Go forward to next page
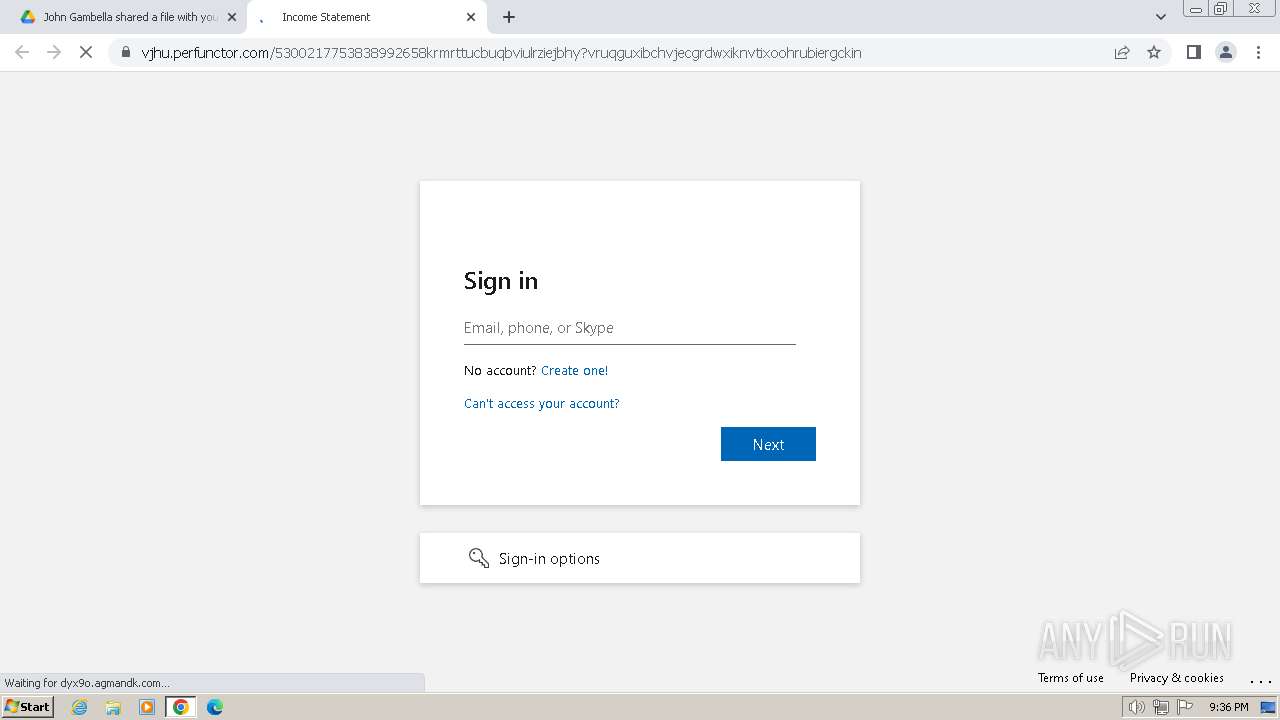The image size is (1280, 720). (54, 53)
